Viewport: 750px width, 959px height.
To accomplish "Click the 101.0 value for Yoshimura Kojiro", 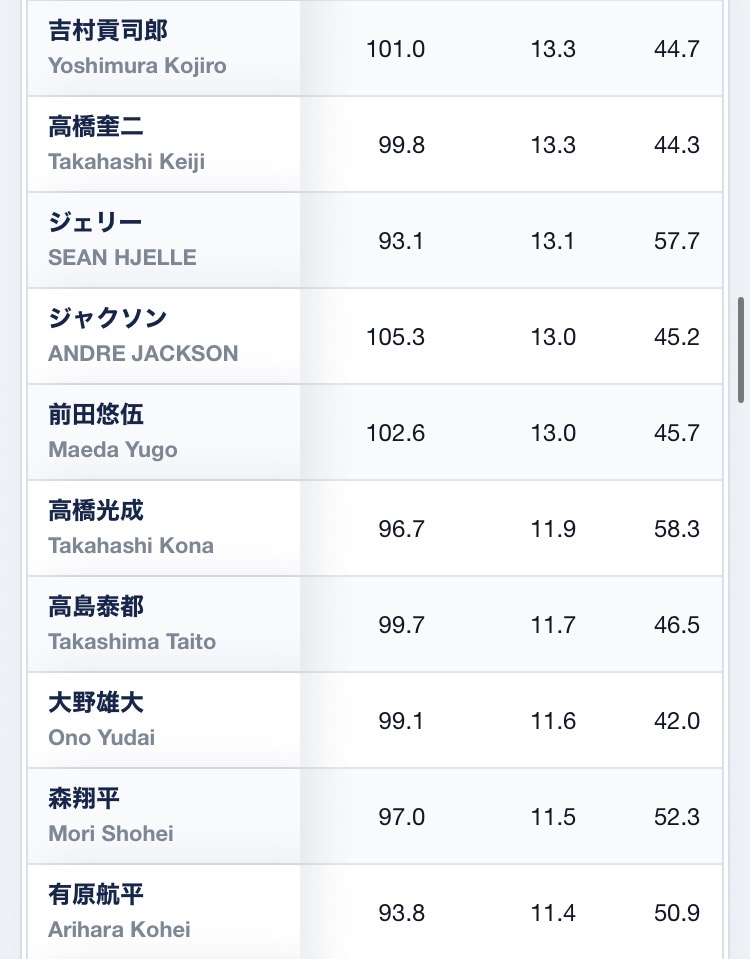I will [395, 49].
